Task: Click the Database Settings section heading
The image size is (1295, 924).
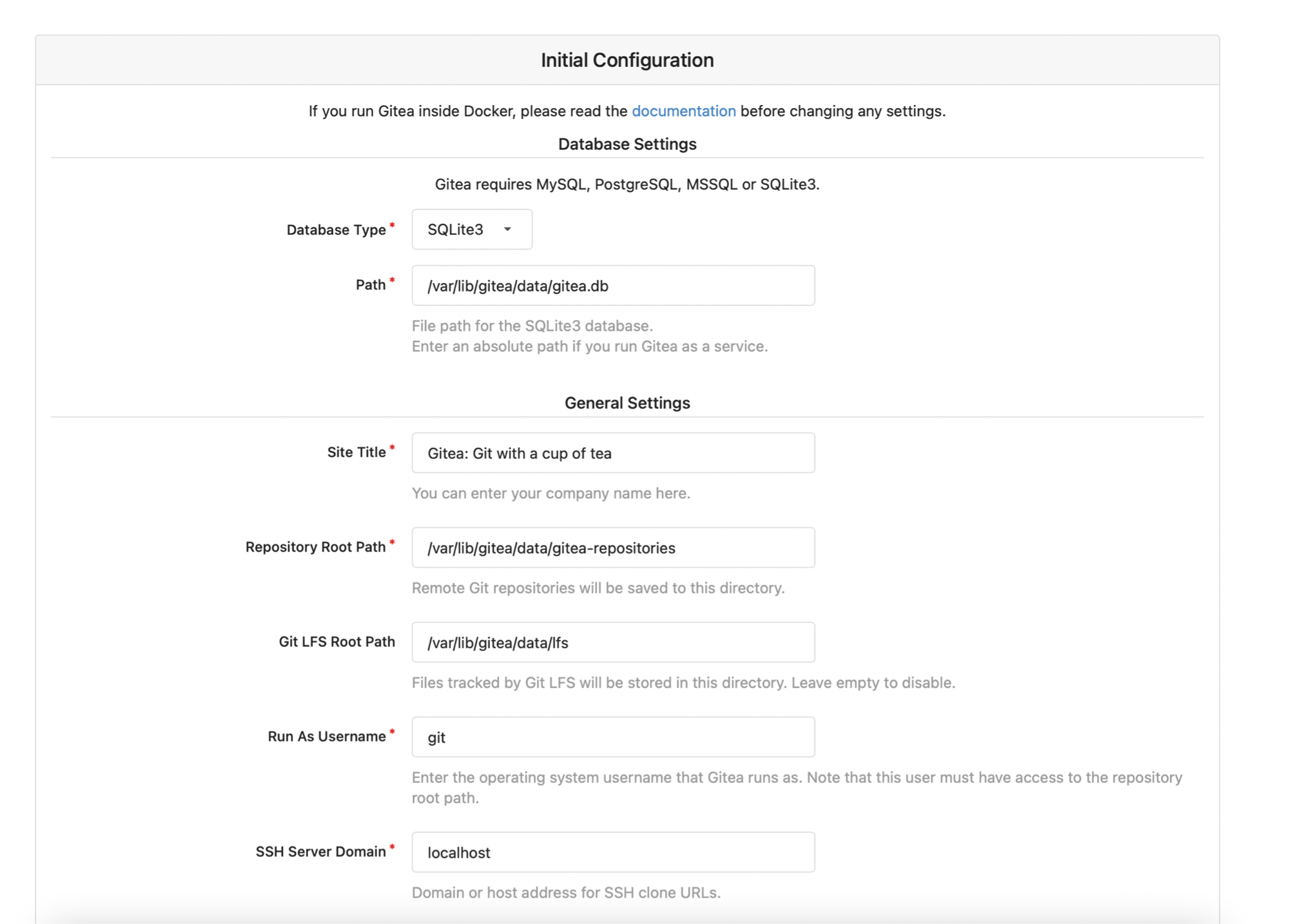Action: coord(627,144)
